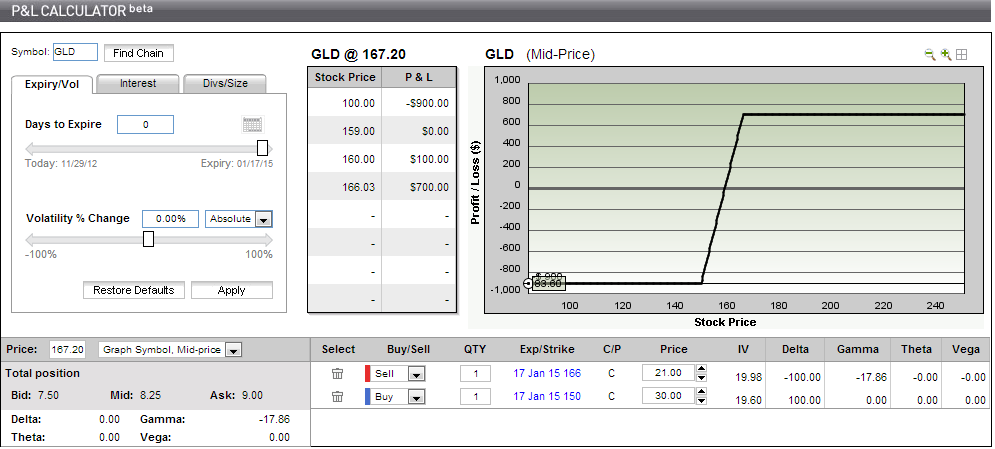Click the 30.00 option price field

pos(669,396)
